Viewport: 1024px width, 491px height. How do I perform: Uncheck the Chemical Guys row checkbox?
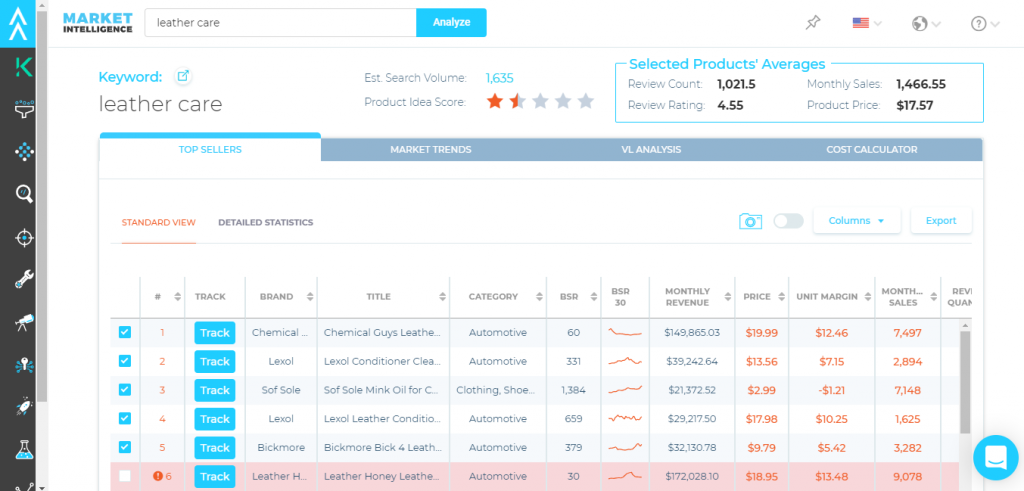125,332
